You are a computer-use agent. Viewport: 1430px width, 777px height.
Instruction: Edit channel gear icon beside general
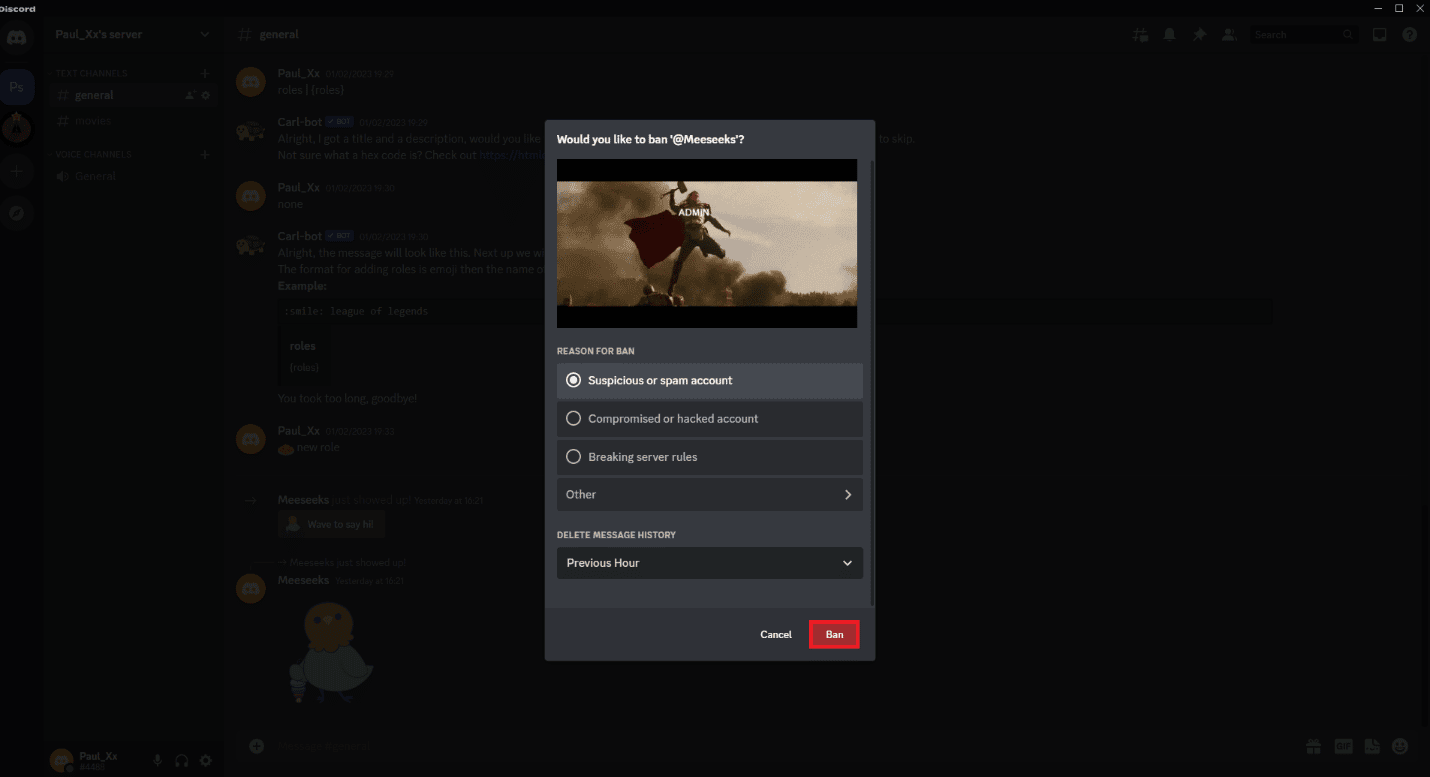click(206, 96)
